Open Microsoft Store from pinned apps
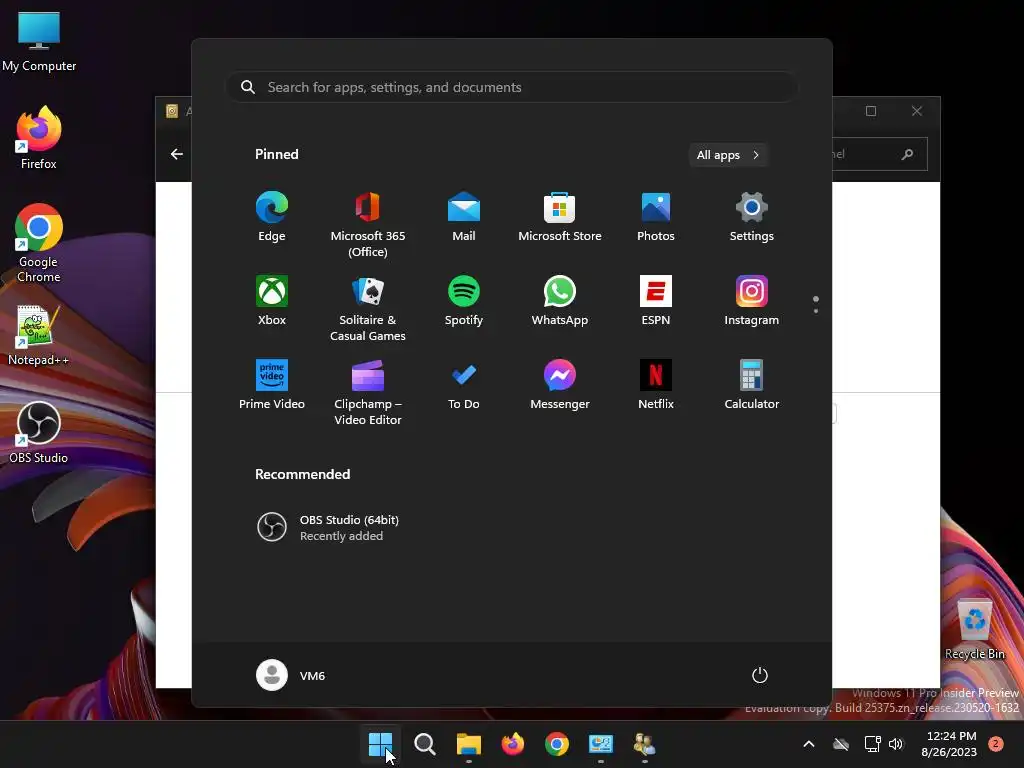The width and height of the screenshot is (1024, 768). pyautogui.click(x=560, y=217)
